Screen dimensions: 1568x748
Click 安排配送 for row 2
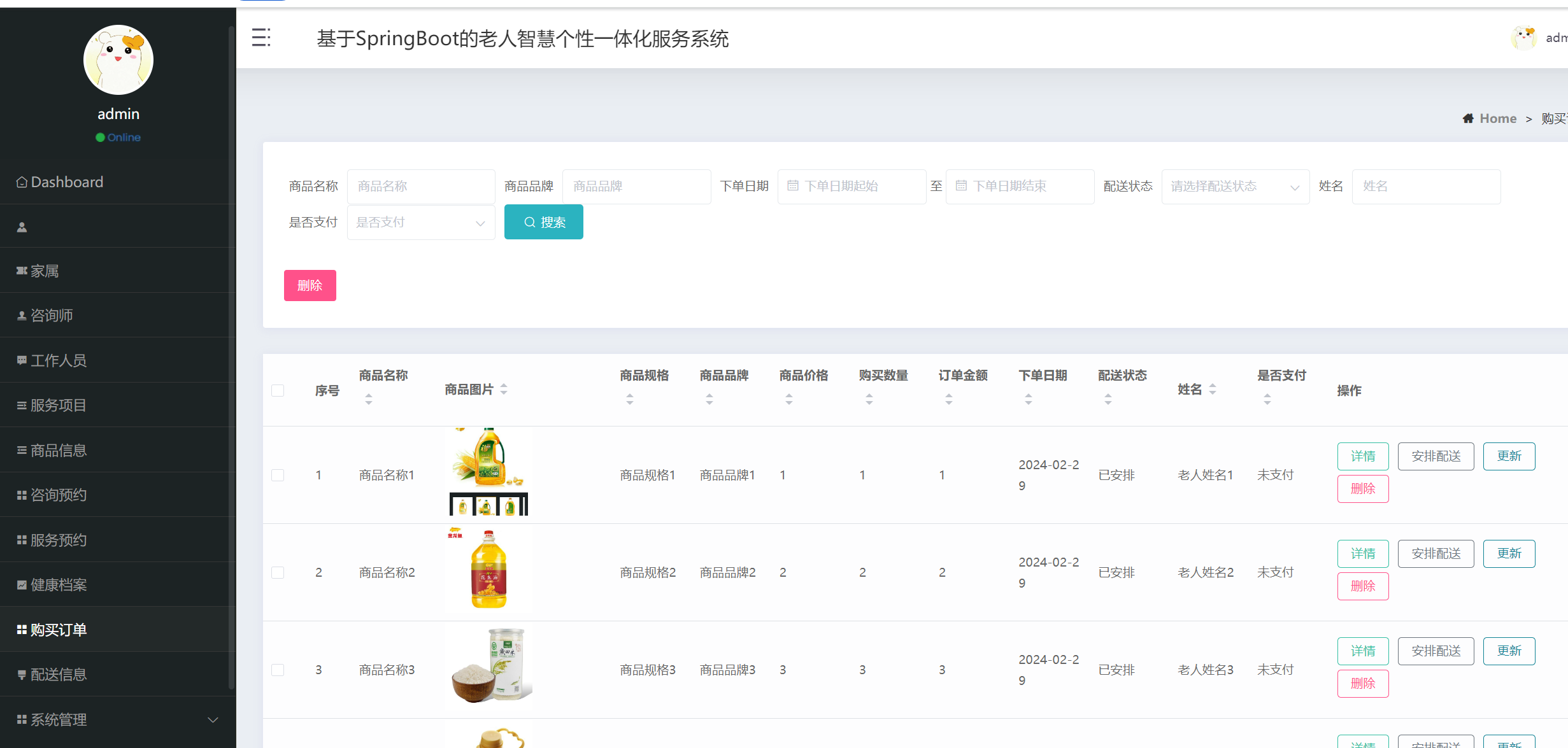point(1436,553)
